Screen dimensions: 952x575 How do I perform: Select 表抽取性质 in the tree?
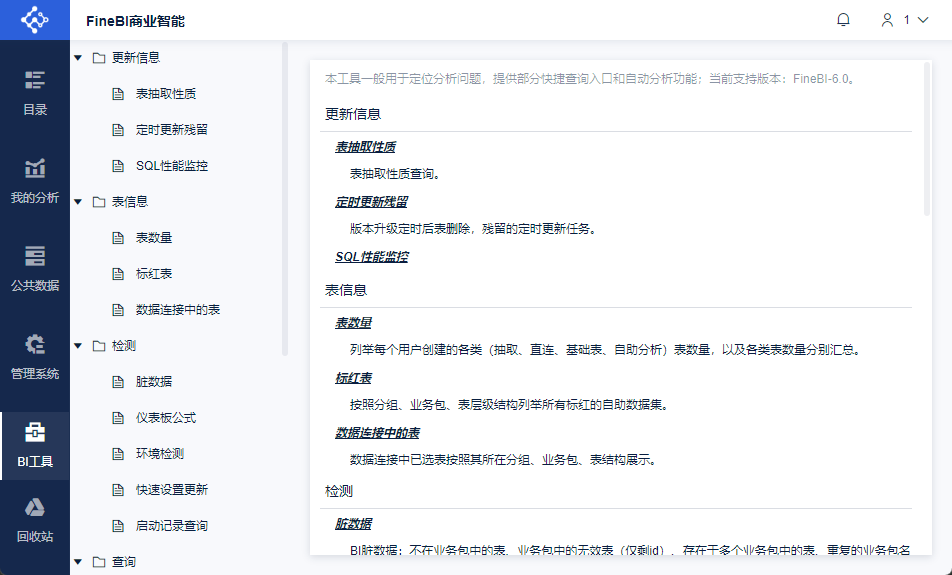(x=166, y=94)
